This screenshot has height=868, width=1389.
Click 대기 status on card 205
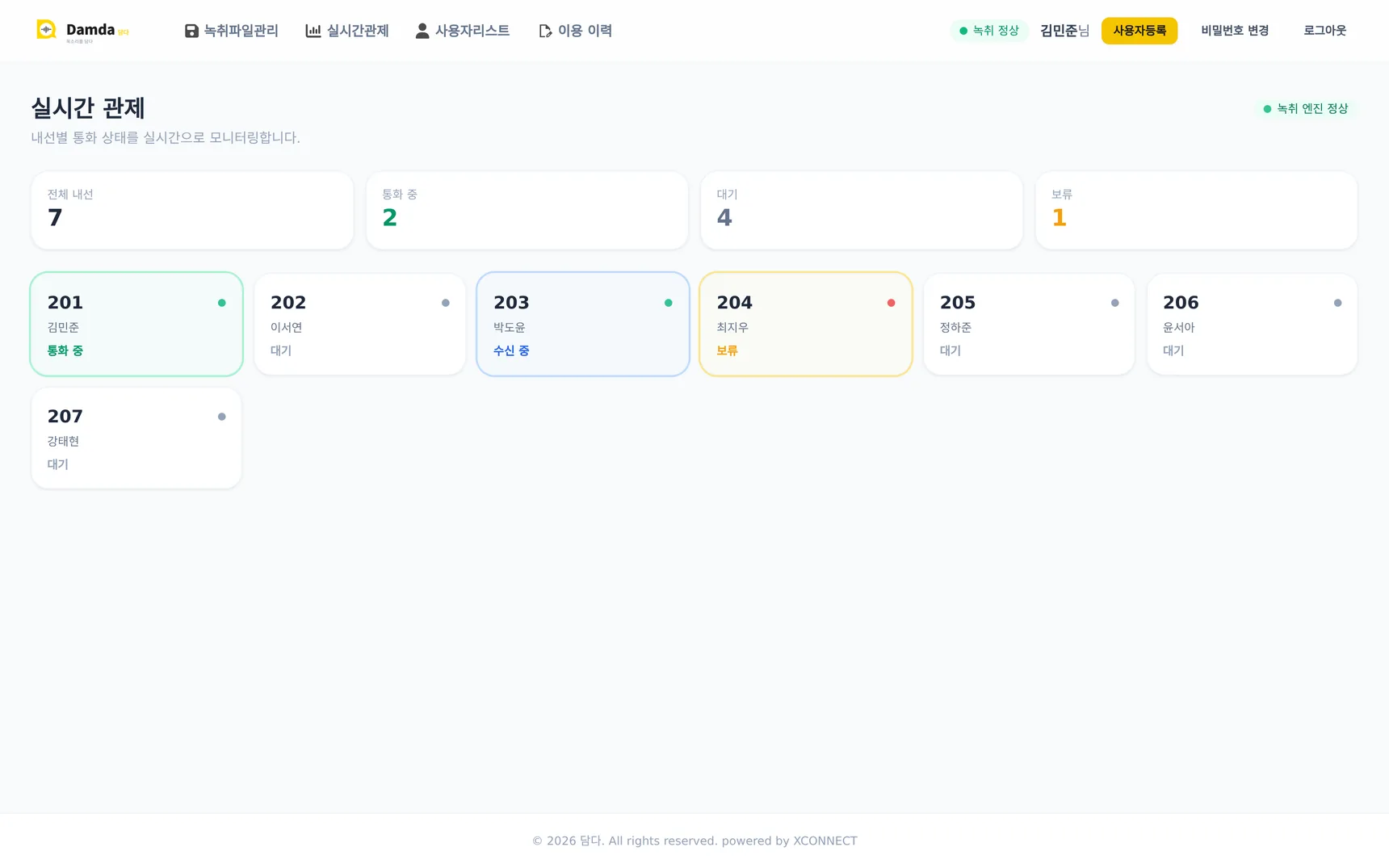(x=950, y=351)
